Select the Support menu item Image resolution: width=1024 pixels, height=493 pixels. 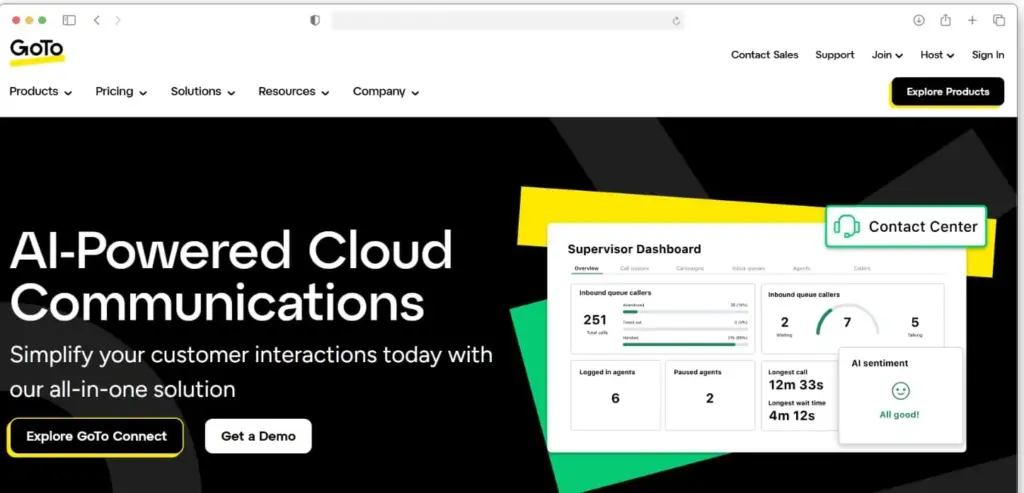point(834,55)
